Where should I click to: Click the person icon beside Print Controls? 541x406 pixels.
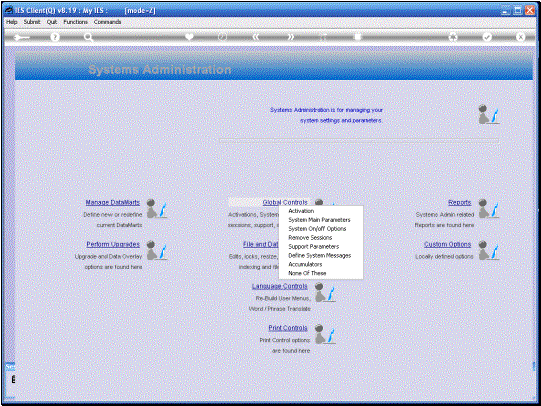coord(325,334)
